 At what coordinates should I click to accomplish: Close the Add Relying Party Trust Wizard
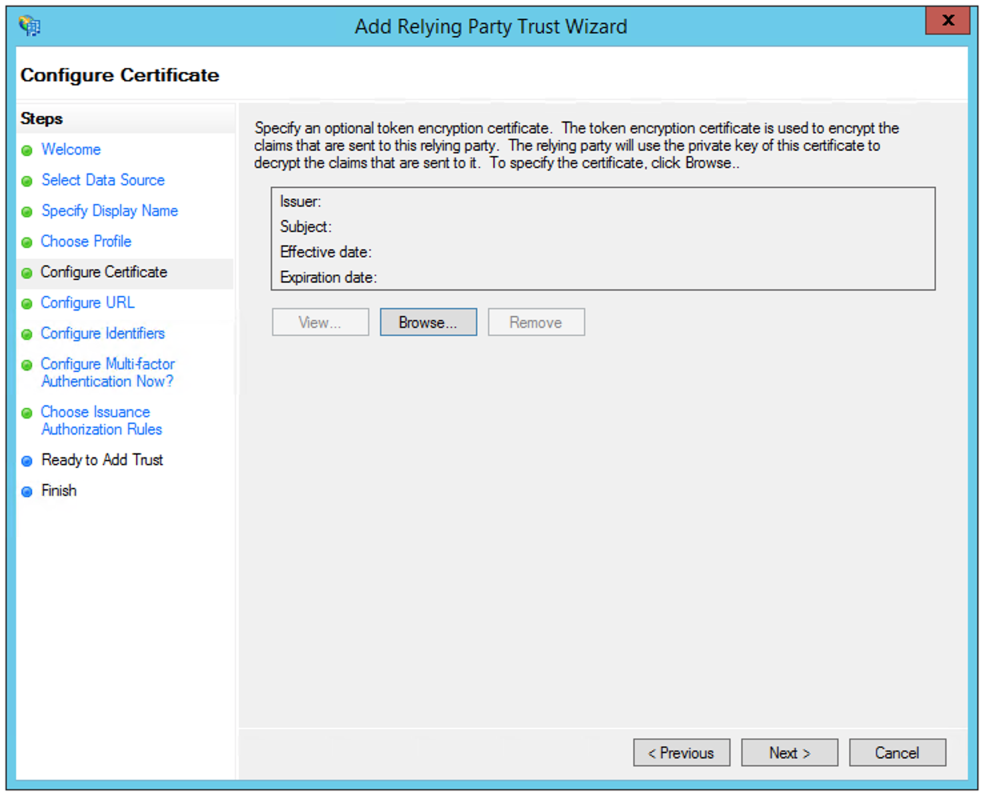(x=948, y=20)
